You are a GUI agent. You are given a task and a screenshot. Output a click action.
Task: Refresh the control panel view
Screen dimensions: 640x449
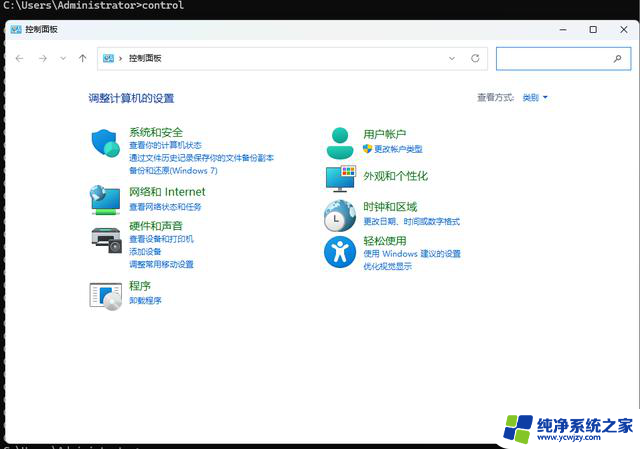tap(475, 58)
